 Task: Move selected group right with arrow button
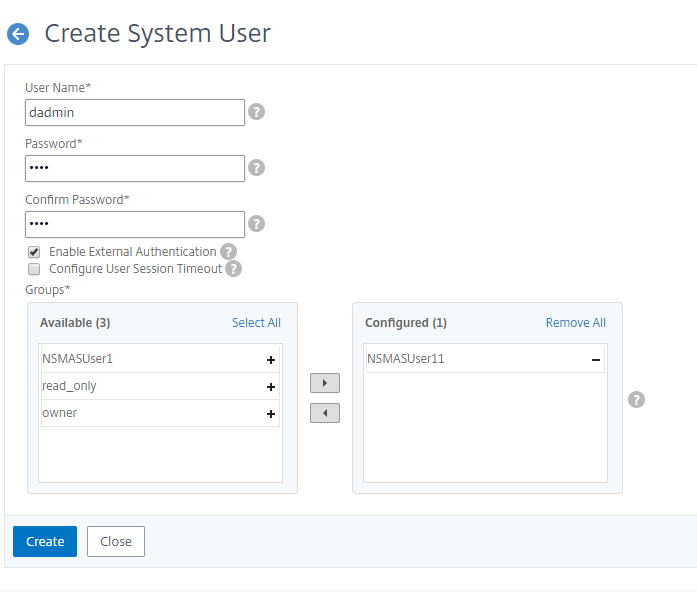[x=325, y=383]
